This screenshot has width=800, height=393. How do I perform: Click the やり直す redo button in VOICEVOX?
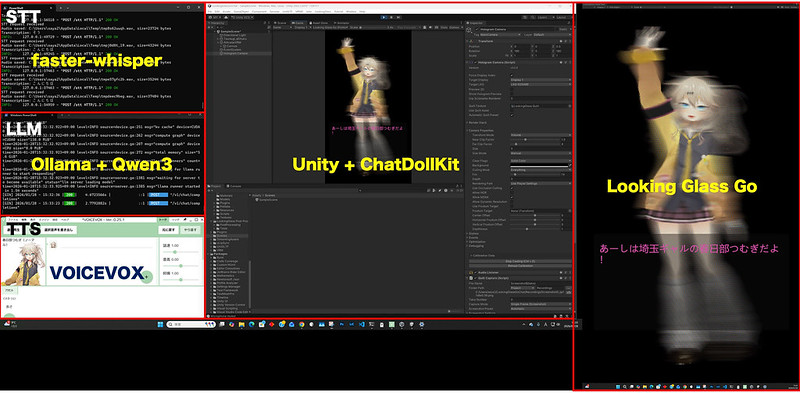click(x=190, y=230)
